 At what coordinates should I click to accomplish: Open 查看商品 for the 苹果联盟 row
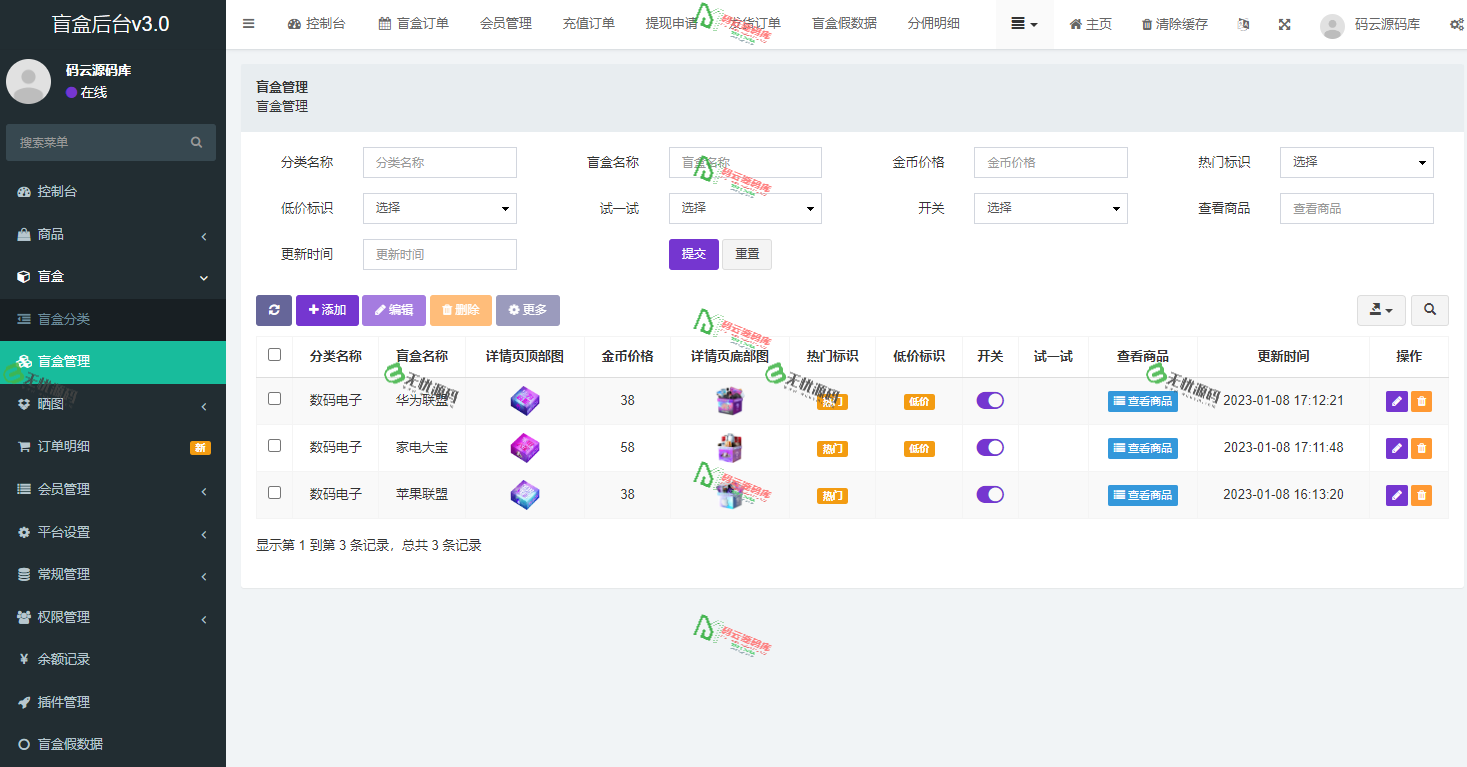(x=1142, y=494)
